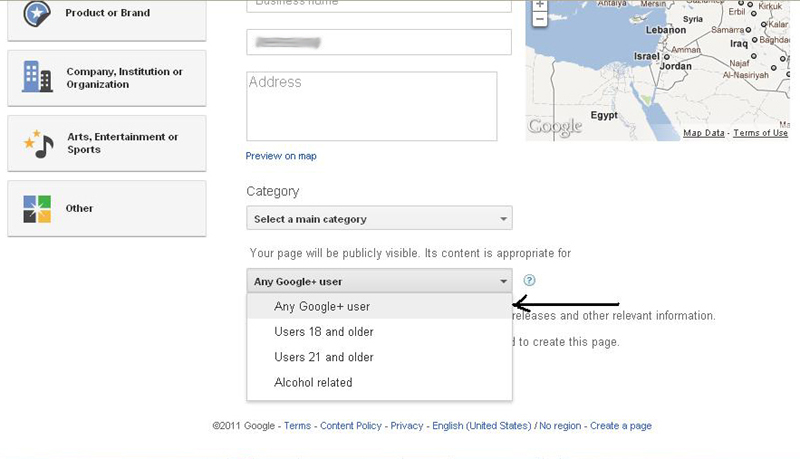The height and width of the screenshot is (459, 800).
Task: Choose Users 18 and older option
Action: tap(379, 332)
